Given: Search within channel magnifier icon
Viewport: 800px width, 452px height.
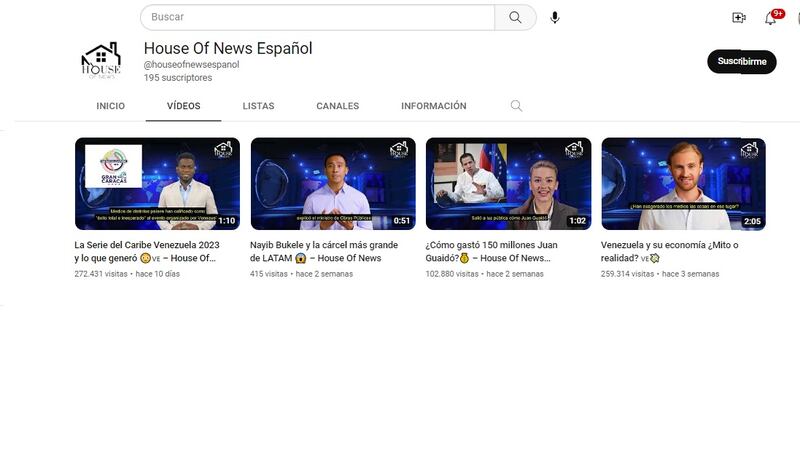Looking at the screenshot, I should [x=516, y=106].
